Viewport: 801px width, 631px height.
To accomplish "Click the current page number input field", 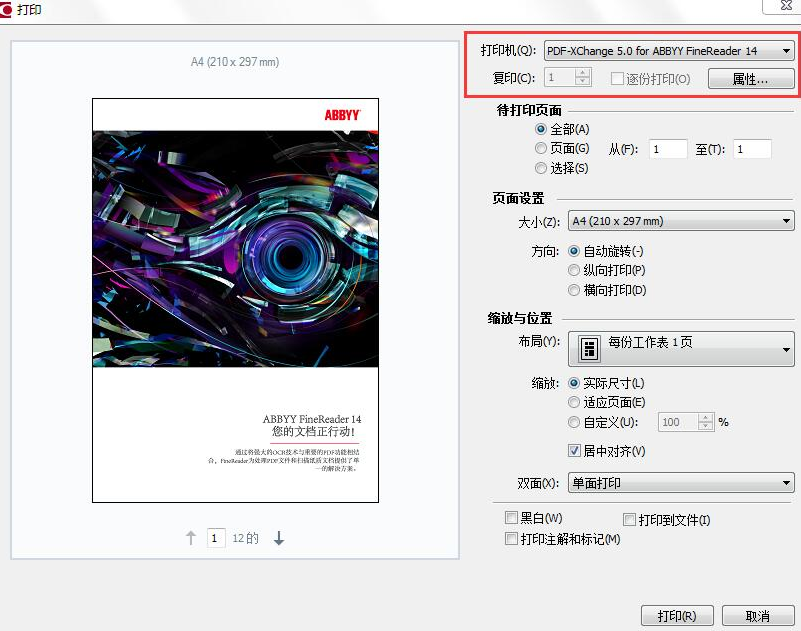I will point(216,538).
